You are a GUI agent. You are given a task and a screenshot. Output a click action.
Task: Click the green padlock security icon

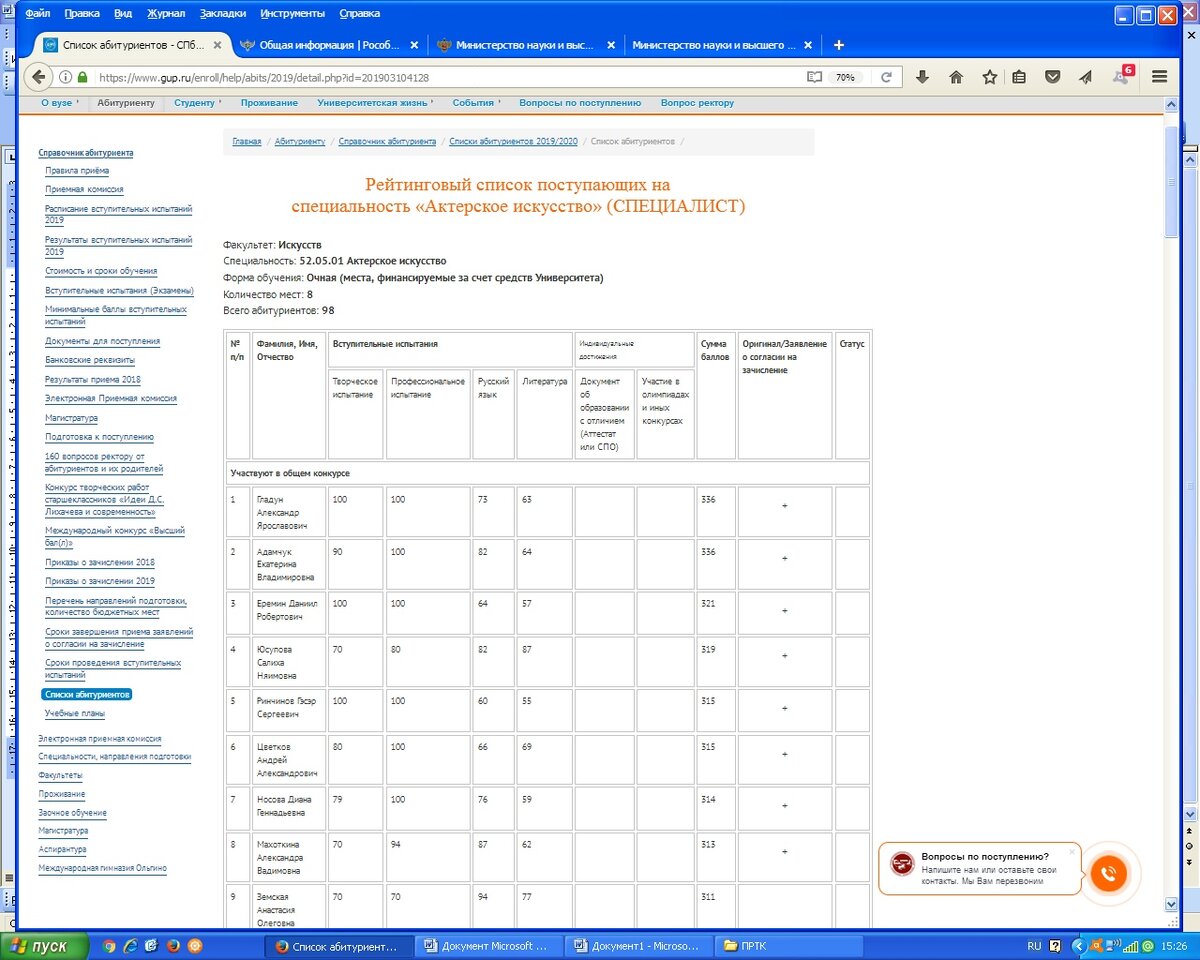[82, 77]
